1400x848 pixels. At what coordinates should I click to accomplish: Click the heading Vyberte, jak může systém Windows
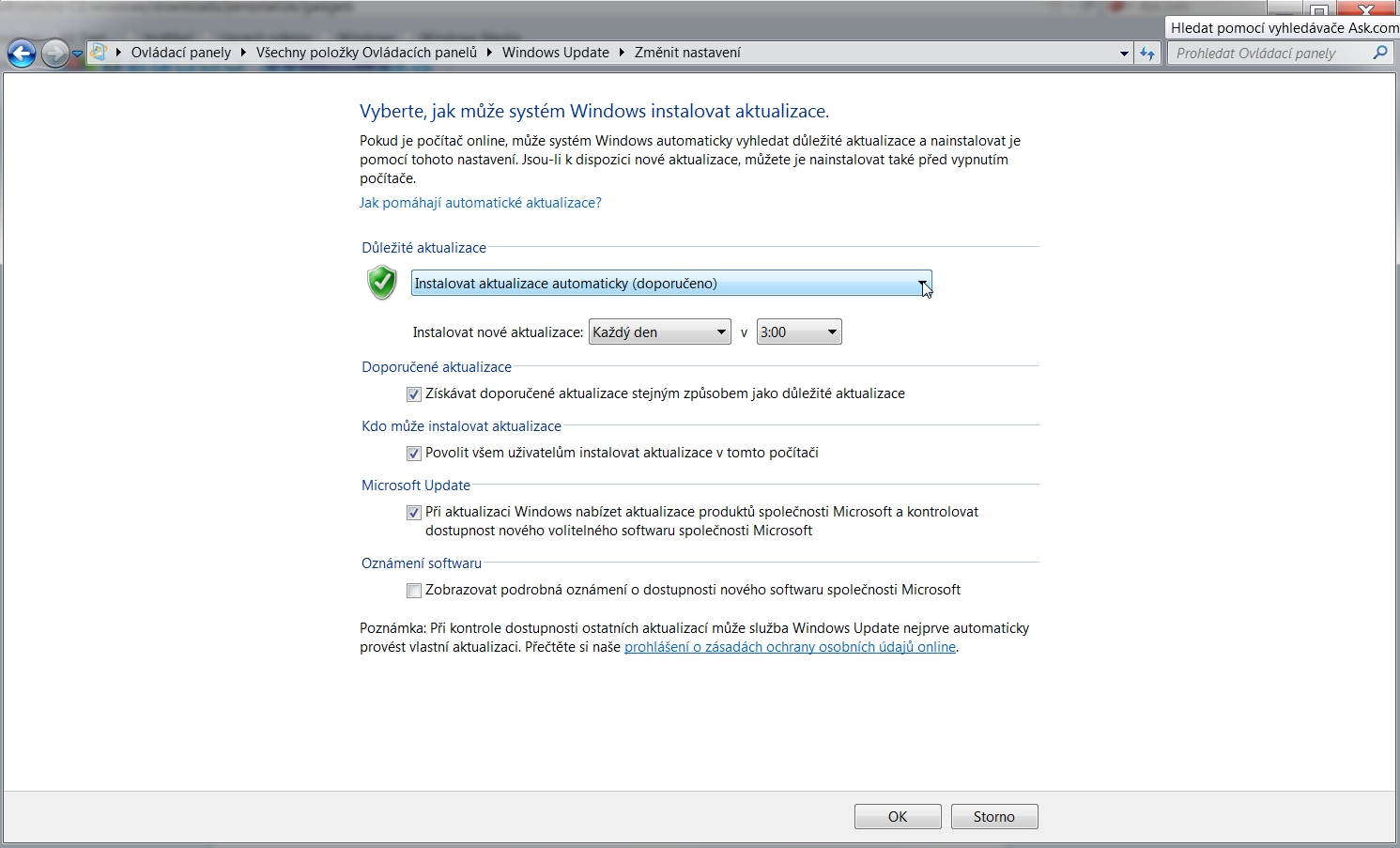(x=594, y=111)
